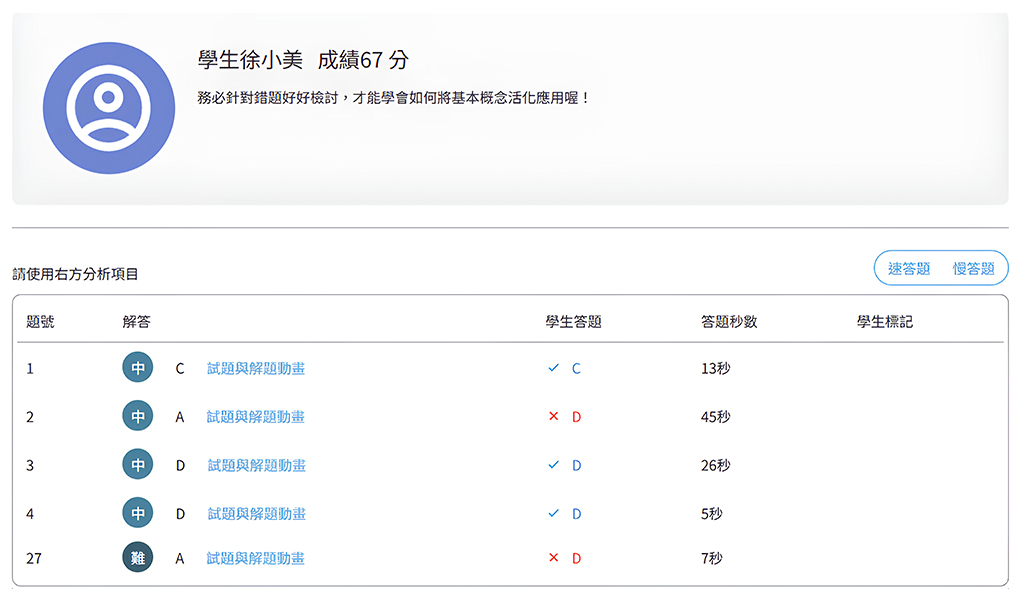
Task: Click the blue checkmark for question 1
Action: [x=553, y=368]
